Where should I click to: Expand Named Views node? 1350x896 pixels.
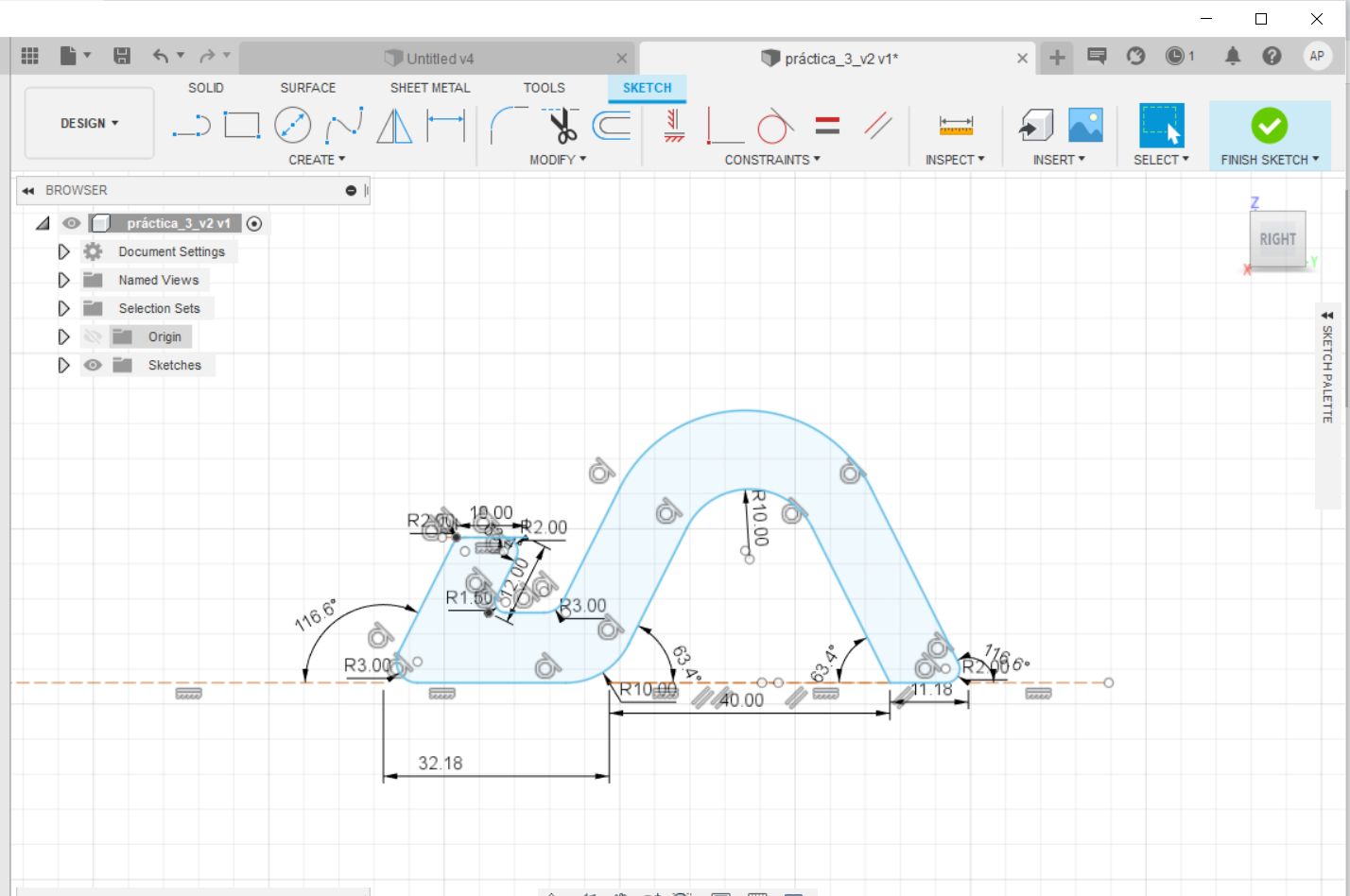click(63, 280)
